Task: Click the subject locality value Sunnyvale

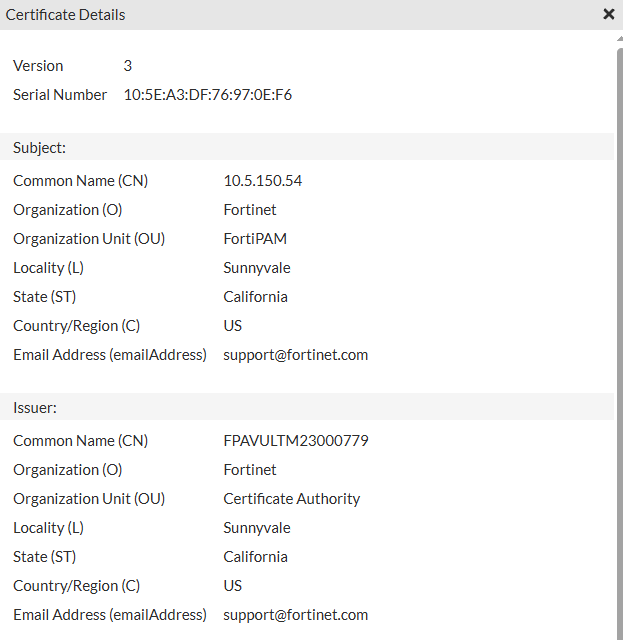Action: point(257,268)
